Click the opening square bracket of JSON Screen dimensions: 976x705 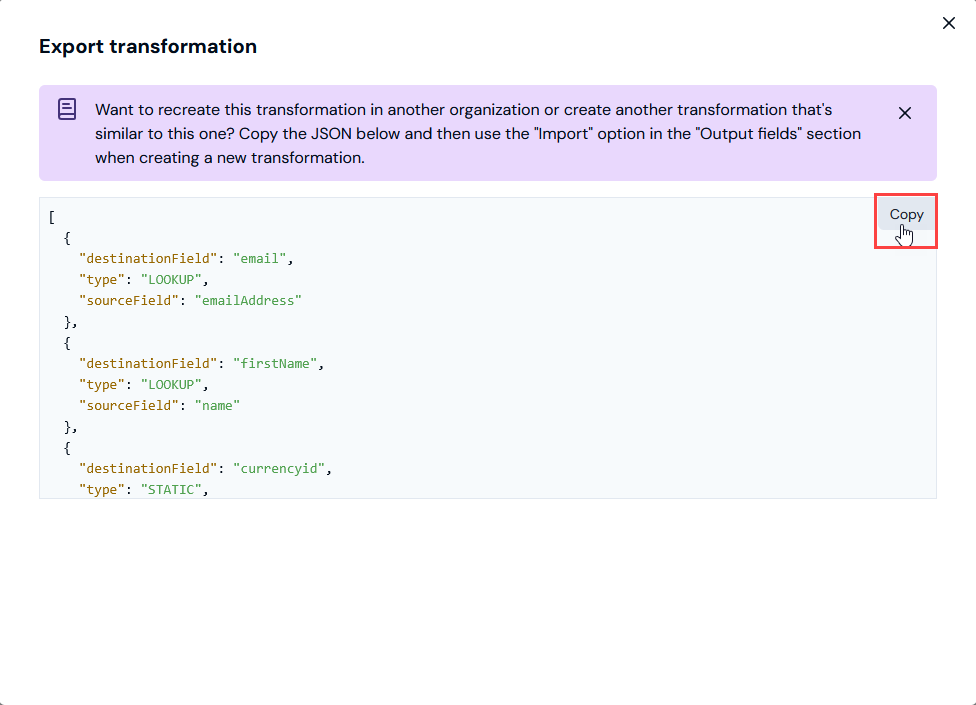pyautogui.click(x=52, y=217)
